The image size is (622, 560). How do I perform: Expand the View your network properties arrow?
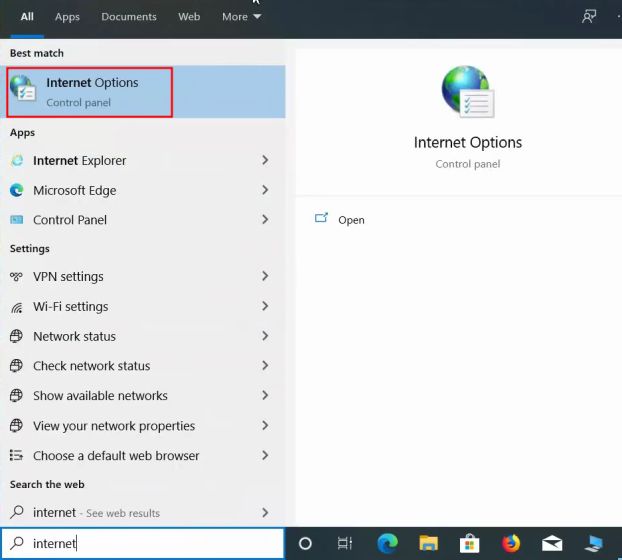265,426
